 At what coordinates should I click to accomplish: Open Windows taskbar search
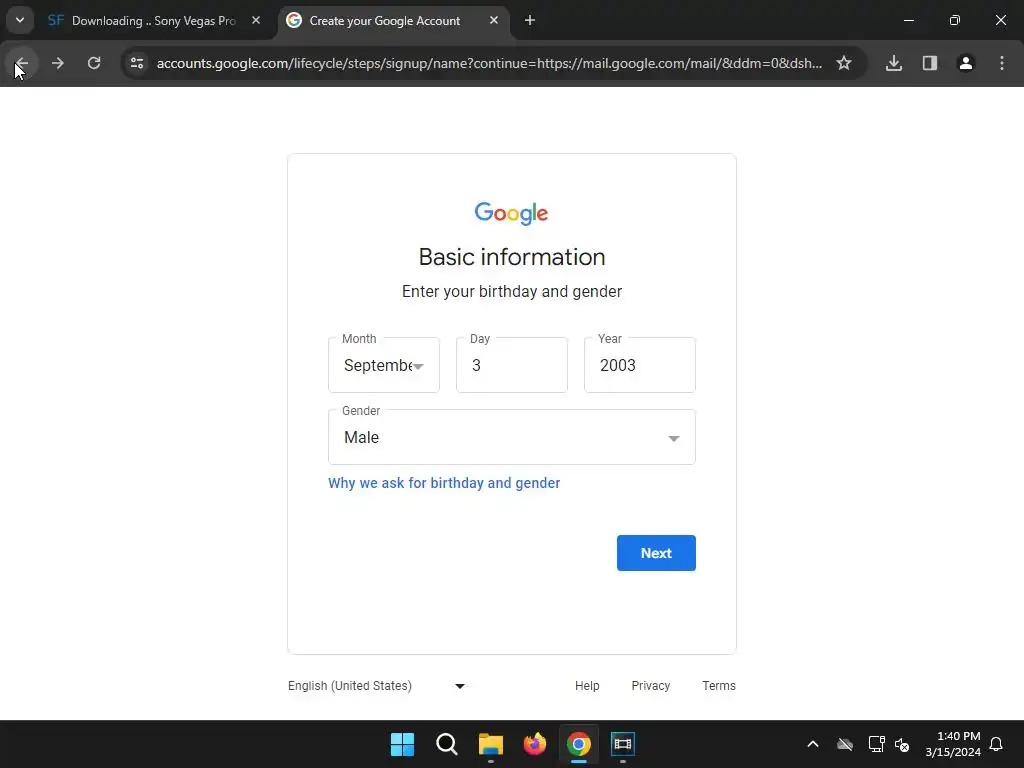(x=447, y=744)
